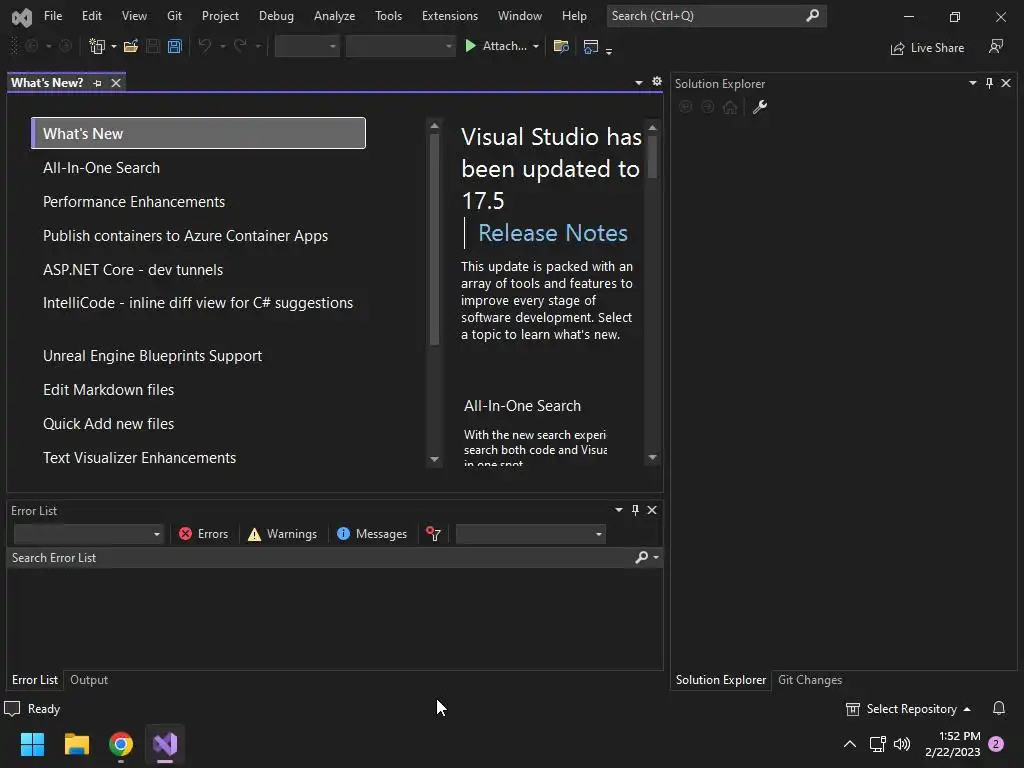The width and height of the screenshot is (1024, 768).
Task: Click the document well gear icon
Action: pyautogui.click(x=657, y=81)
